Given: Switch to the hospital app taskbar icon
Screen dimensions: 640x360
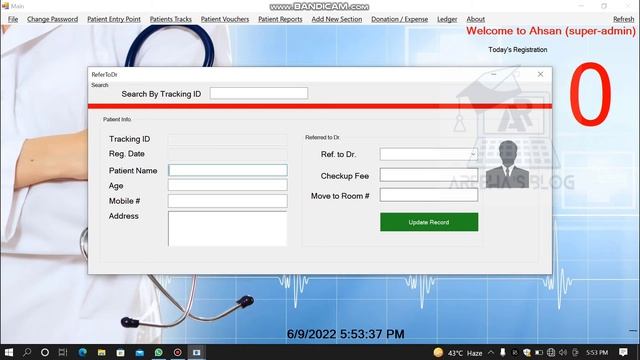Looking at the screenshot, I should 196,352.
